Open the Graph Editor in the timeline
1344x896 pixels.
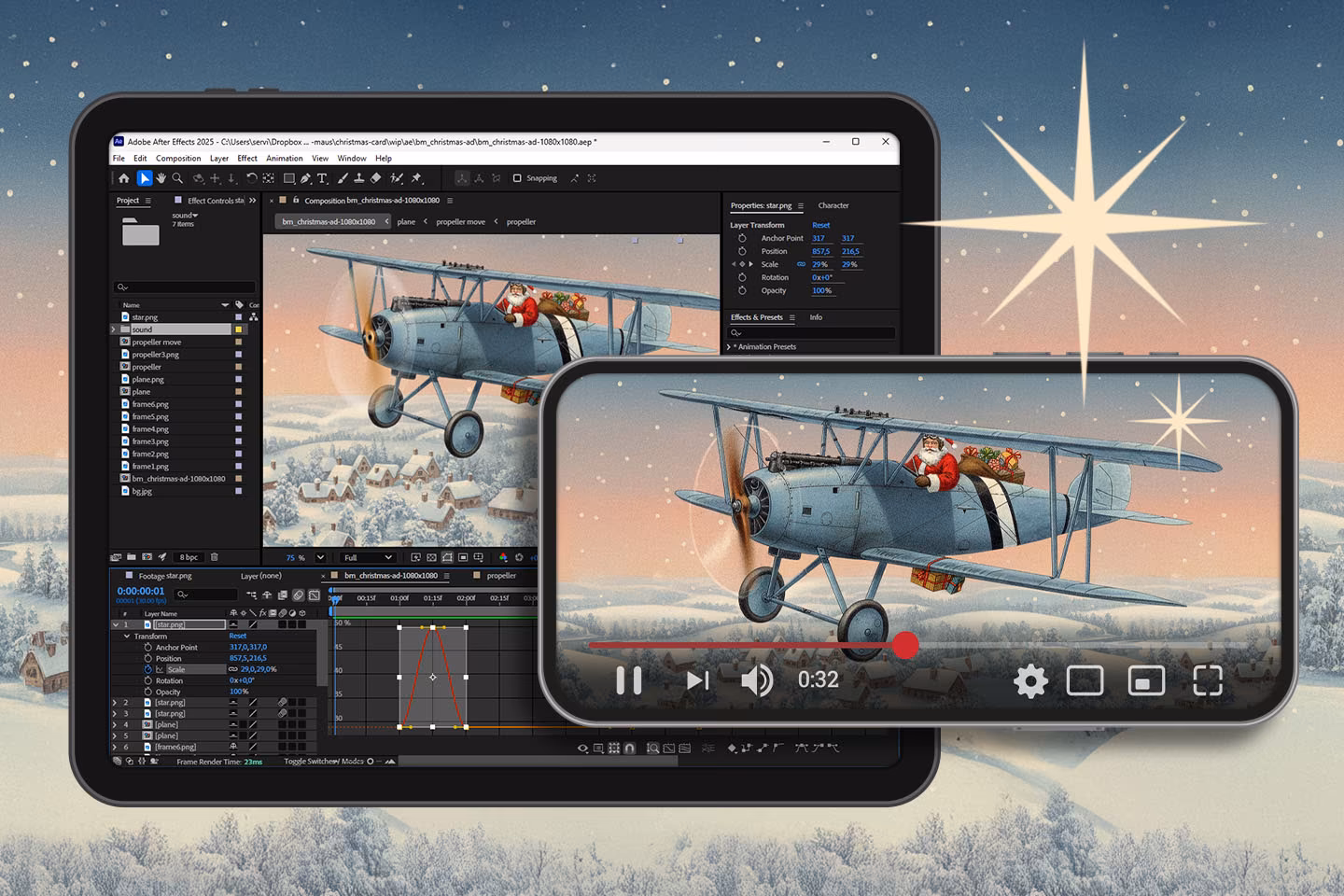pyautogui.click(x=315, y=595)
